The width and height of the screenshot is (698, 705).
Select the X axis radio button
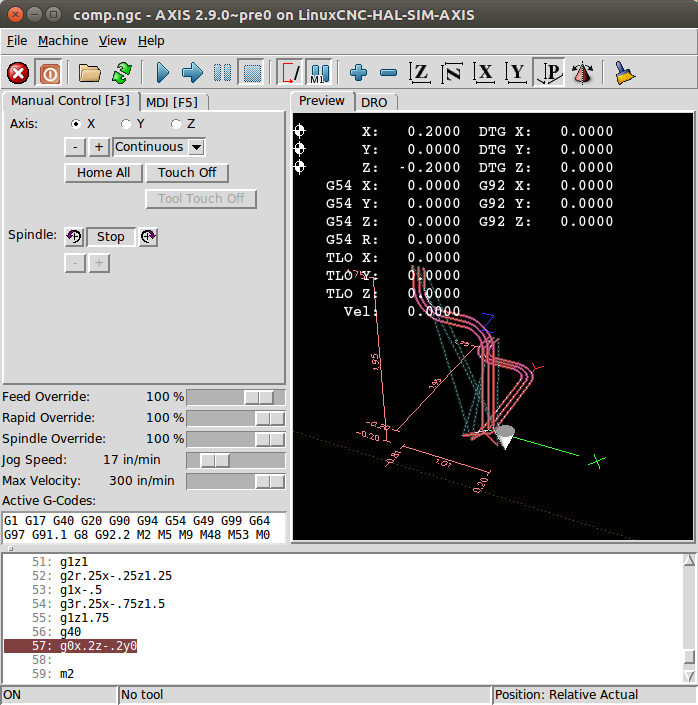pos(76,124)
